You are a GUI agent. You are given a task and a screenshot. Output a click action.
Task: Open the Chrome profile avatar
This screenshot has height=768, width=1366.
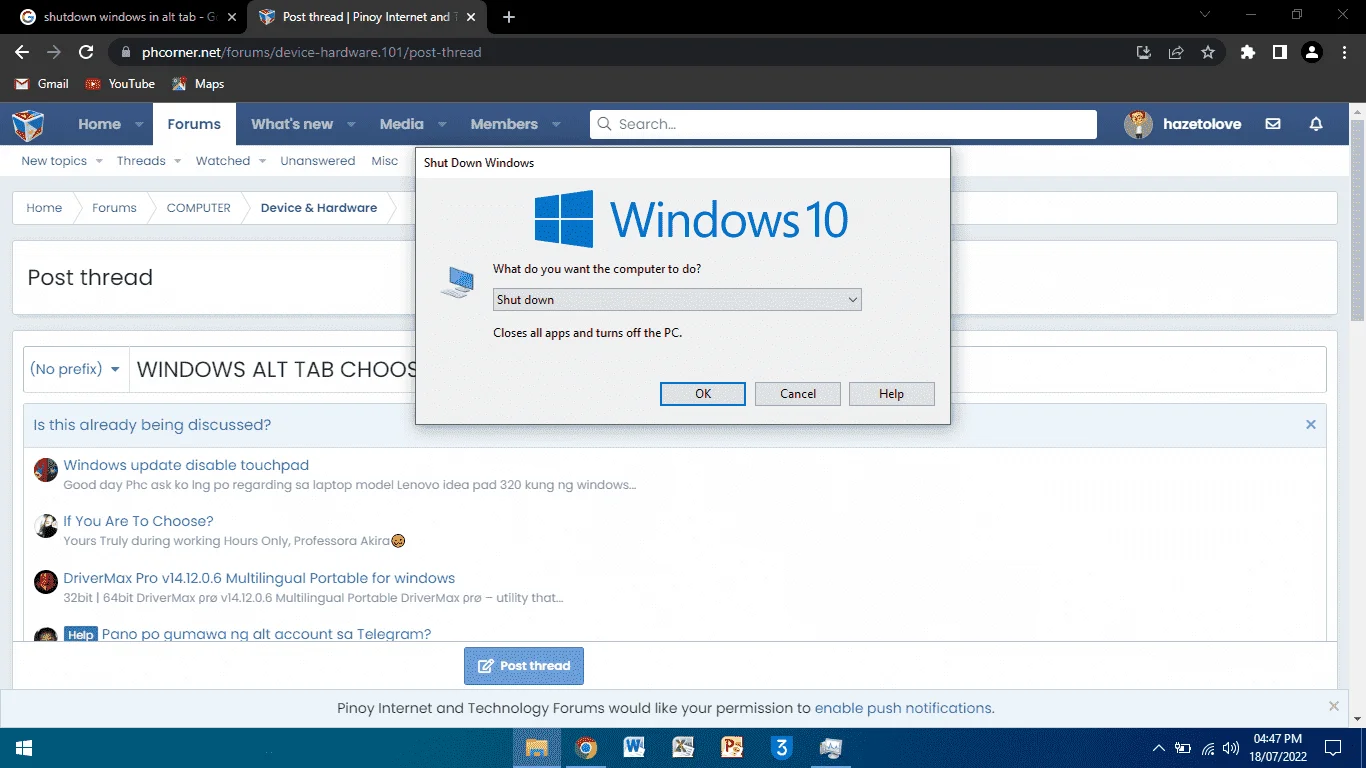1311,52
